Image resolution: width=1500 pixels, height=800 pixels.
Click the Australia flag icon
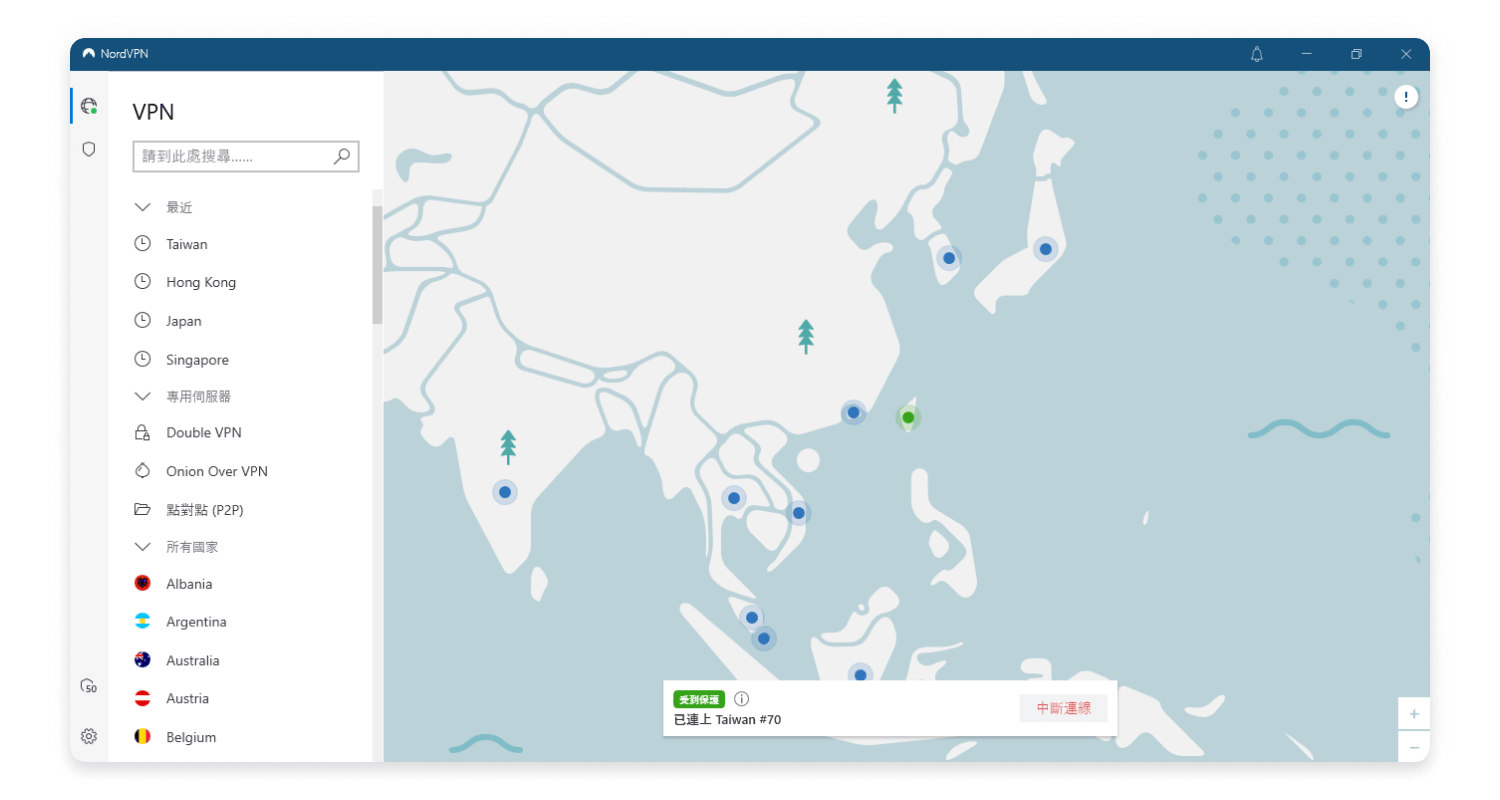[x=142, y=660]
